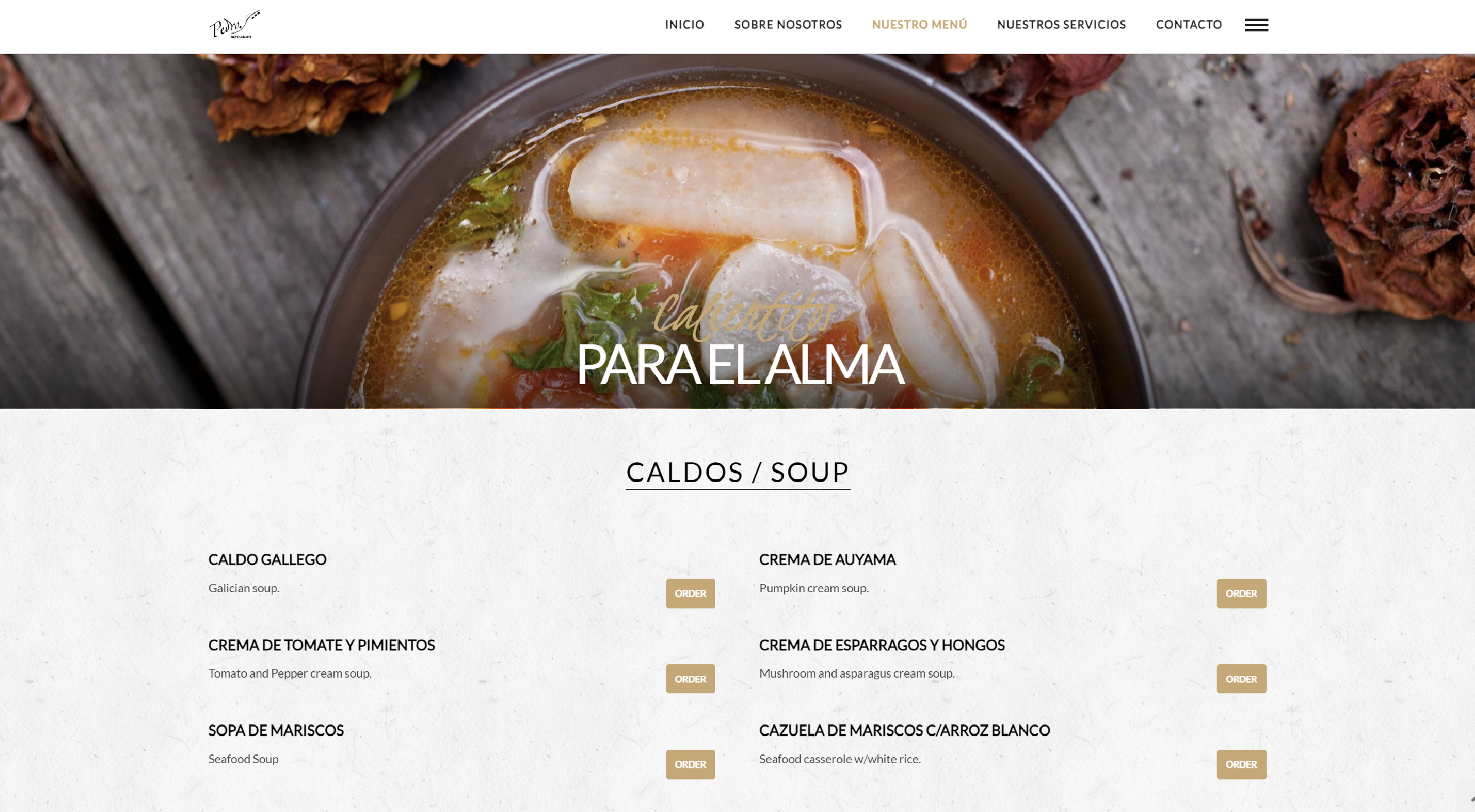Order the Caldo Gallego soup
The width and height of the screenshot is (1475, 812).
(690, 593)
